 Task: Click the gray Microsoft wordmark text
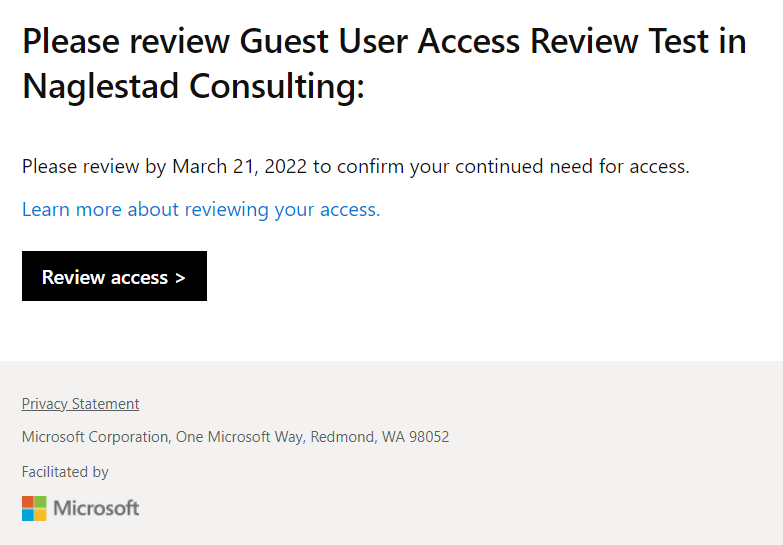tap(96, 509)
